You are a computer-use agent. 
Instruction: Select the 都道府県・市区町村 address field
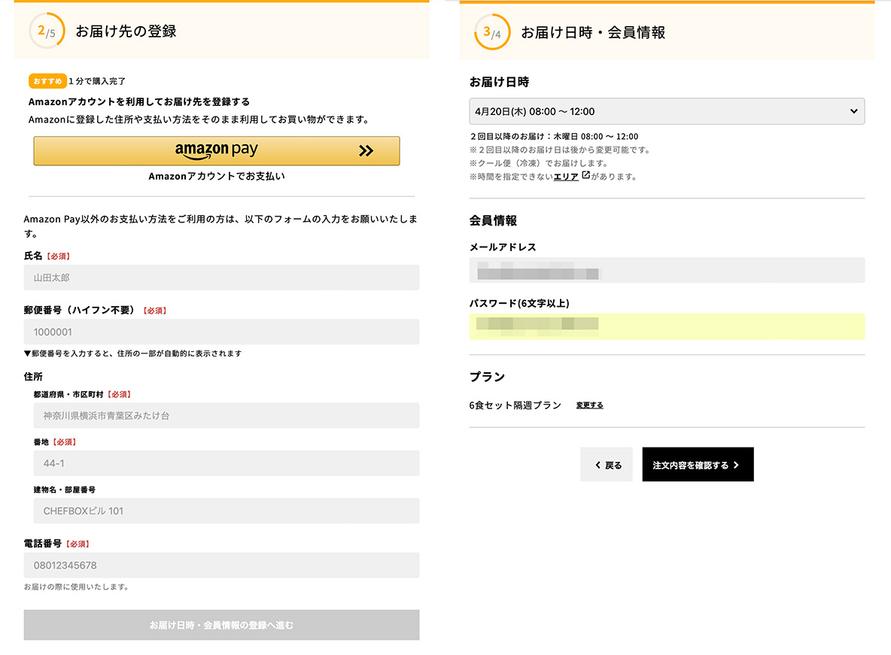226,415
